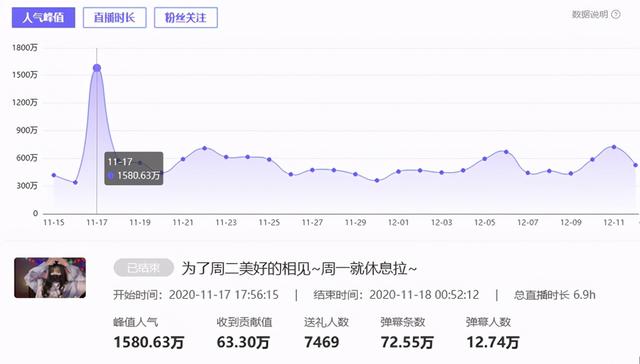Select the 12-11 peak data point
Image resolution: width=640 pixels, height=364 pixels.
[614, 147]
